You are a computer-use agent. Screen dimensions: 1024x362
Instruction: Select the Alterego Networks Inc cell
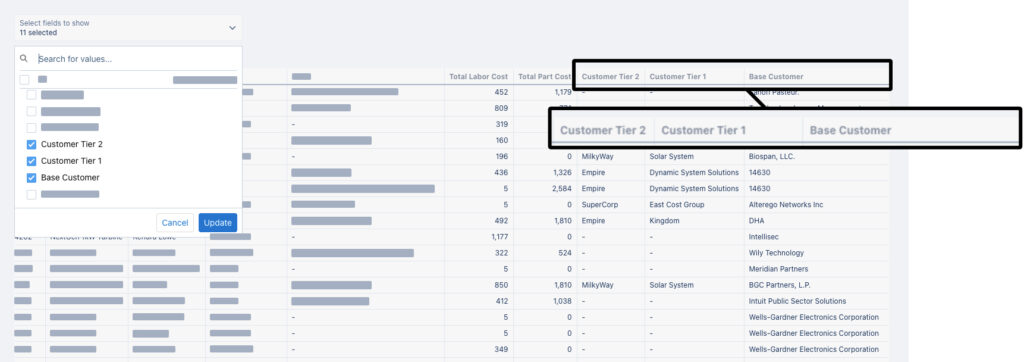786,205
